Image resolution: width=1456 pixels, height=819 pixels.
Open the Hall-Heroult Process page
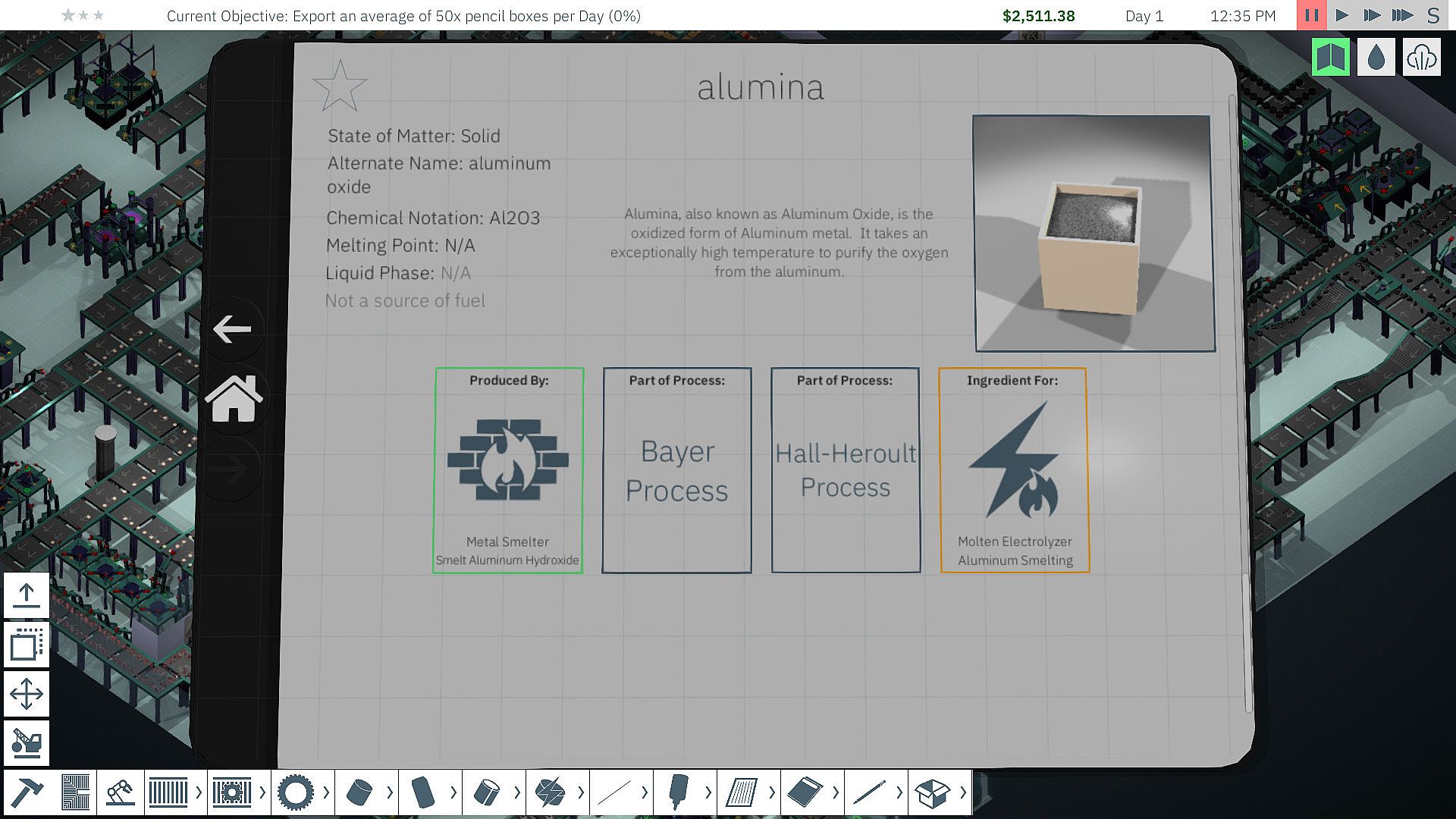845,470
